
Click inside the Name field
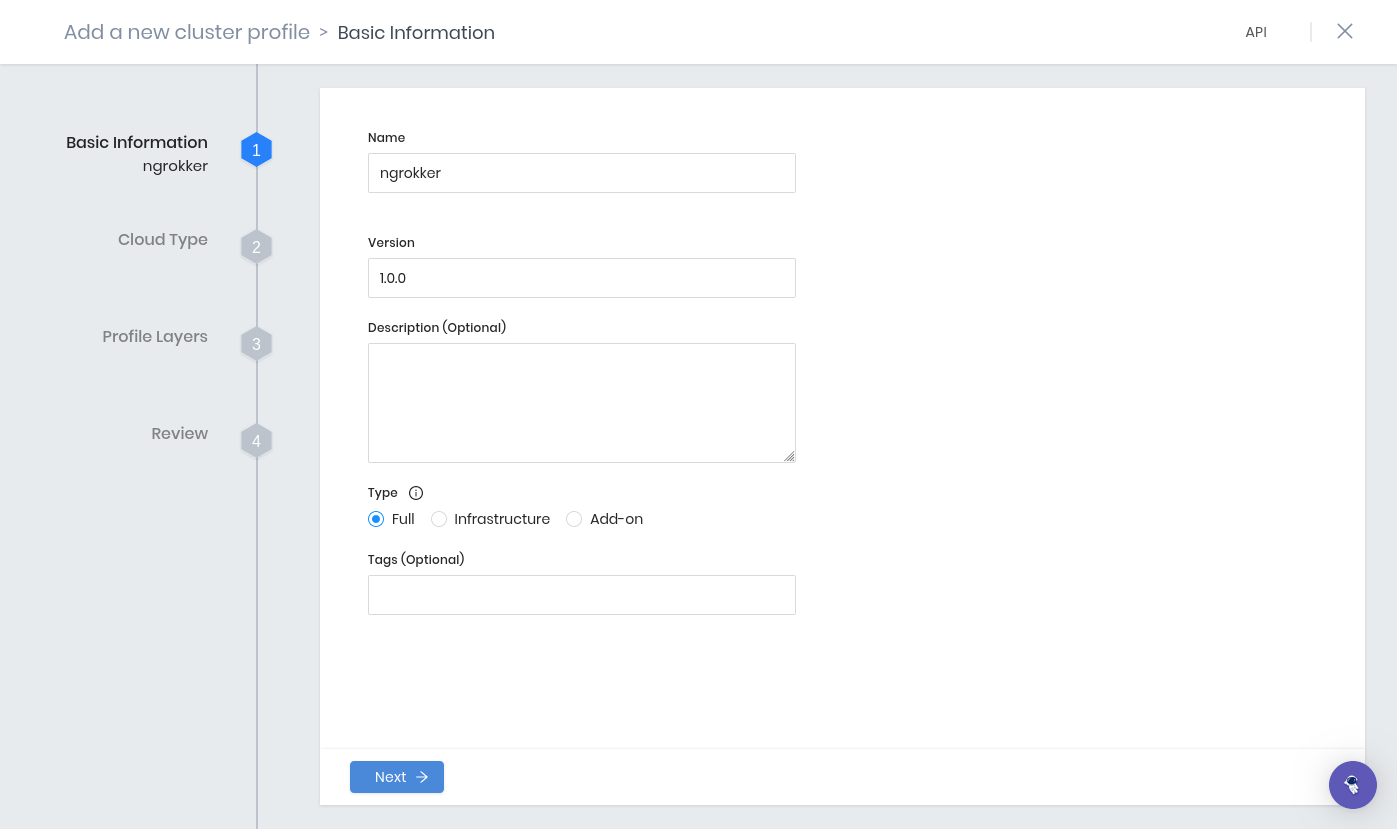tap(581, 173)
